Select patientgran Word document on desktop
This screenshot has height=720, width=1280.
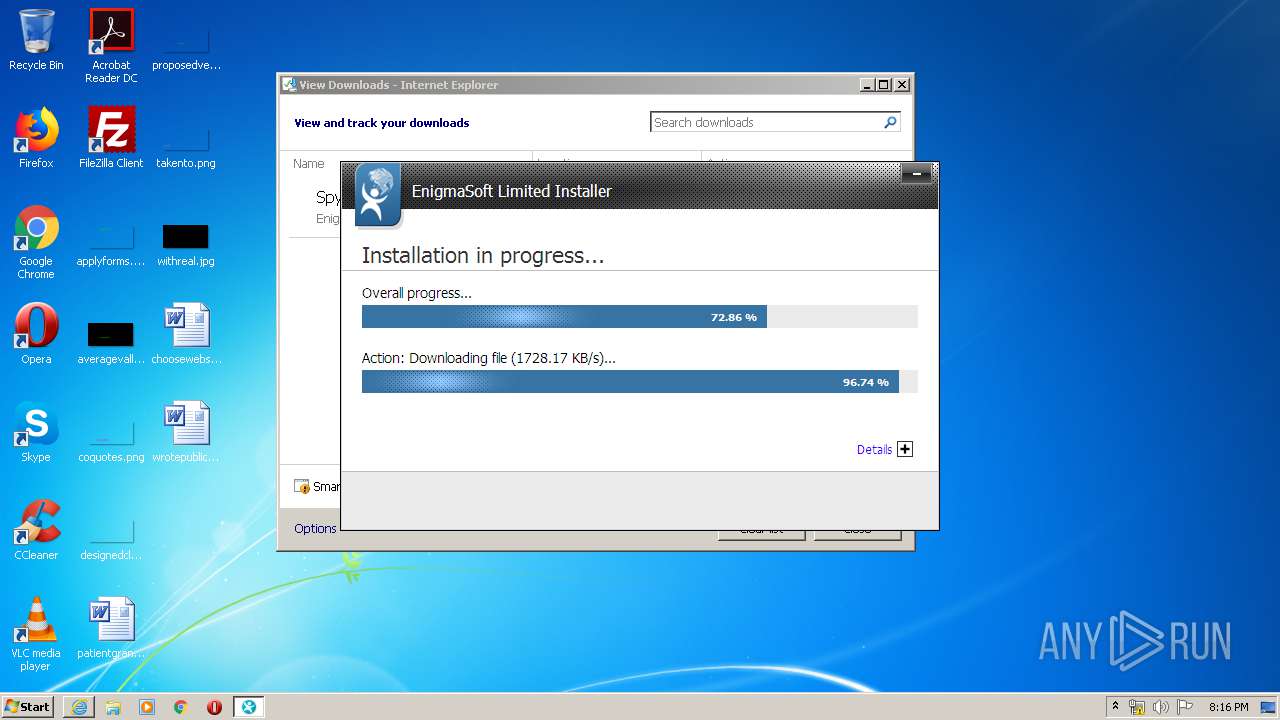click(111, 628)
